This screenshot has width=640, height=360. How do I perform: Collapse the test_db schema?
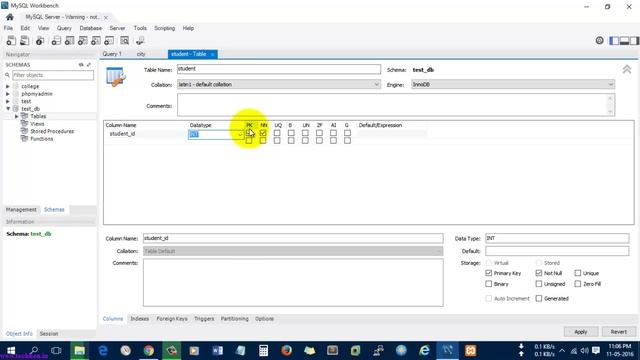pyautogui.click(x=8, y=109)
